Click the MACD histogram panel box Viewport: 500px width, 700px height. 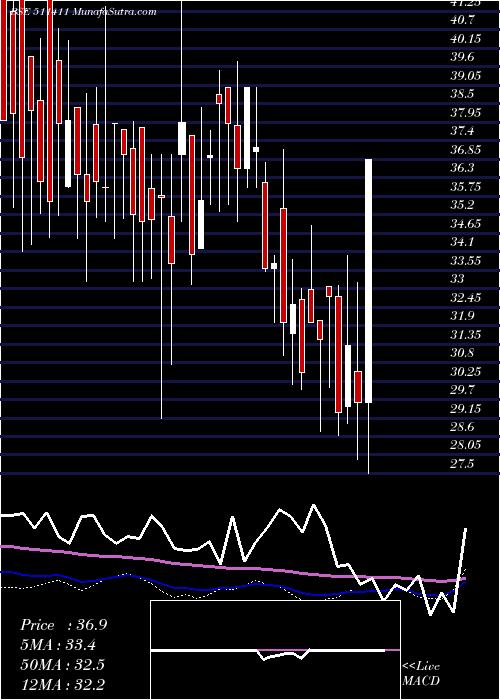click(275, 650)
